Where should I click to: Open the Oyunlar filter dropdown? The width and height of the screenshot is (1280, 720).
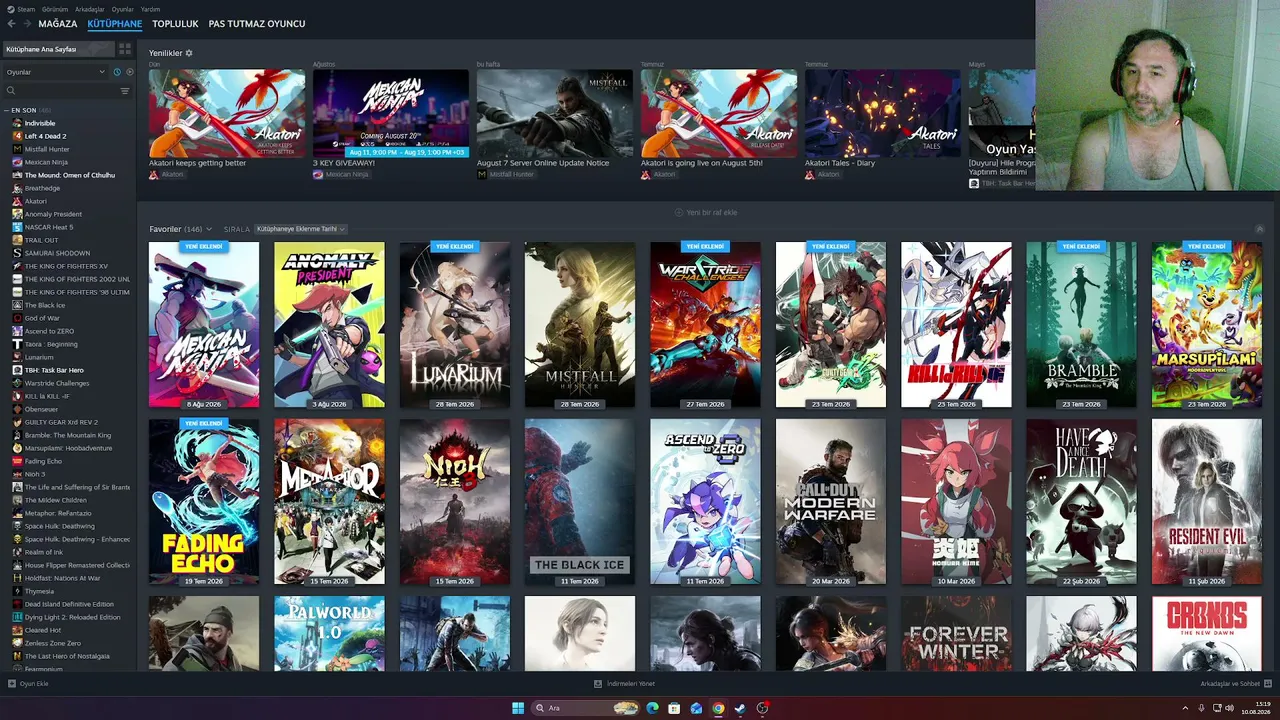(55, 72)
